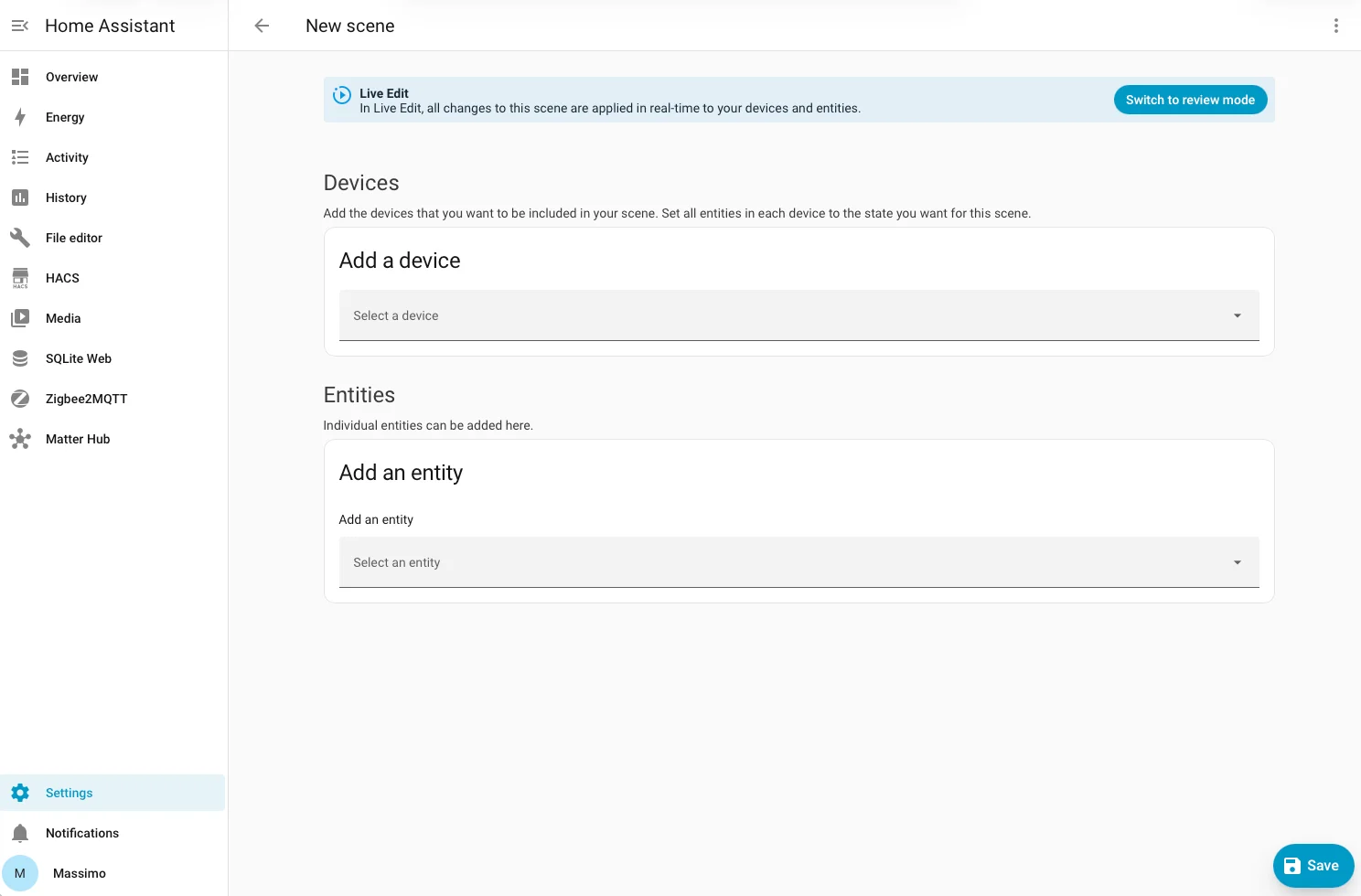The image size is (1361, 896).
Task: Click the File editor wrench icon
Action: coord(20,238)
